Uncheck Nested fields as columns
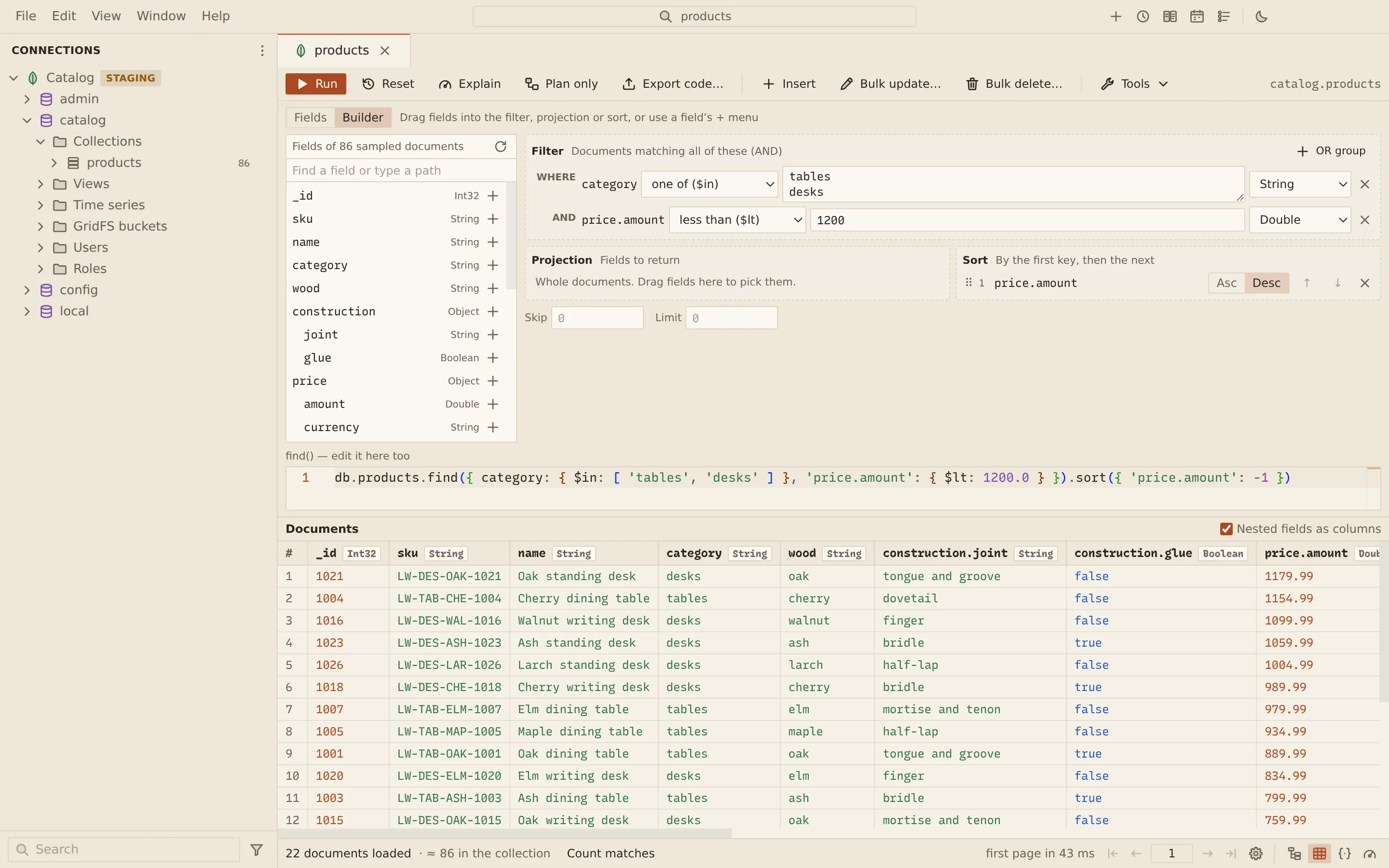The image size is (1389, 868). (1226, 529)
